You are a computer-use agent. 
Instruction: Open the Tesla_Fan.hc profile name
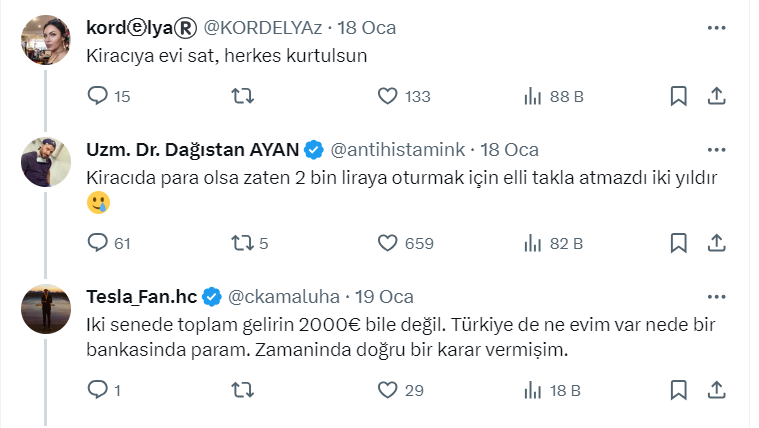click(x=142, y=297)
